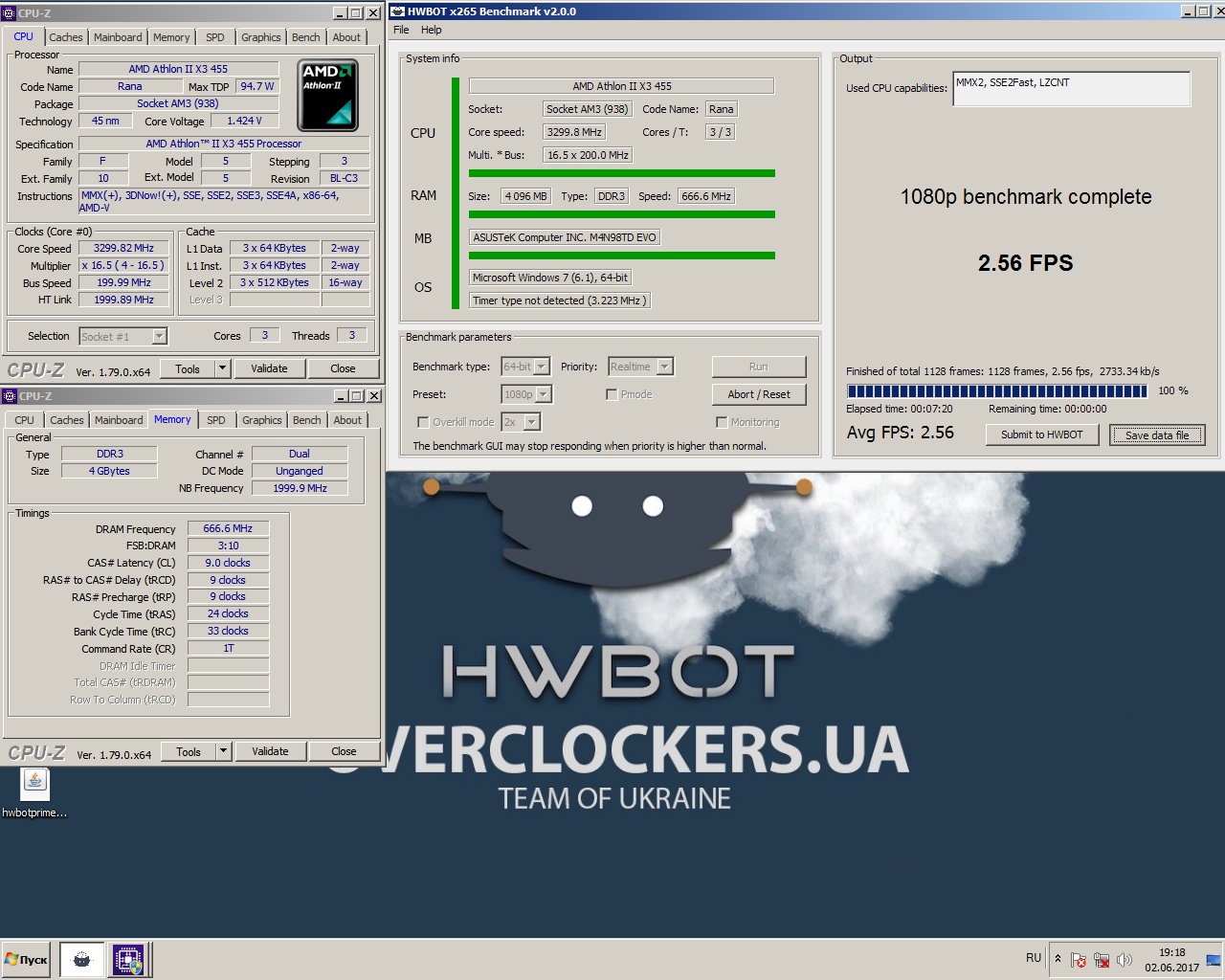1225x980 pixels.
Task: Click the Max TDP 94.7 W value
Action: tap(257, 86)
